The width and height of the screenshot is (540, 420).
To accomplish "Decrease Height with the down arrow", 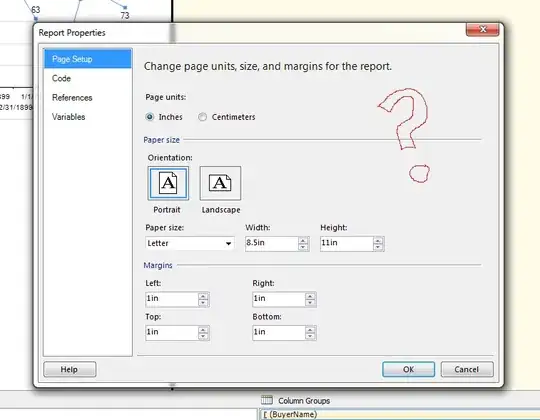I will [378, 246].
